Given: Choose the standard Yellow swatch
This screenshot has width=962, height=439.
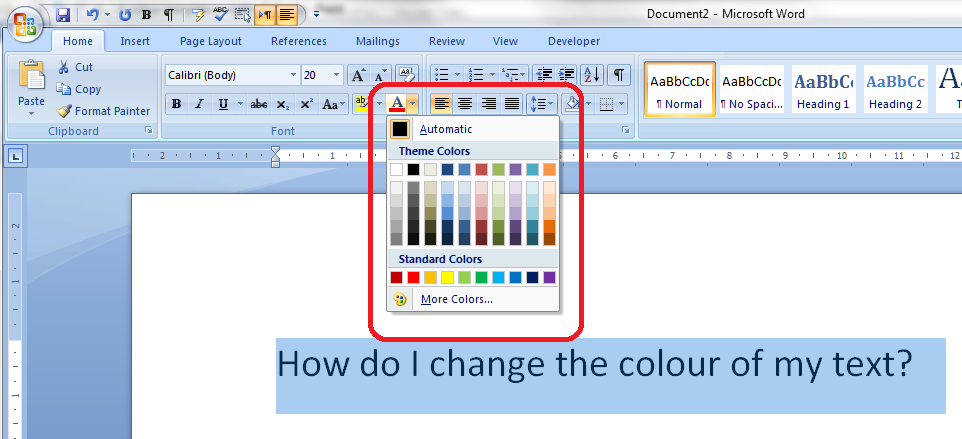Looking at the screenshot, I should click(x=447, y=278).
